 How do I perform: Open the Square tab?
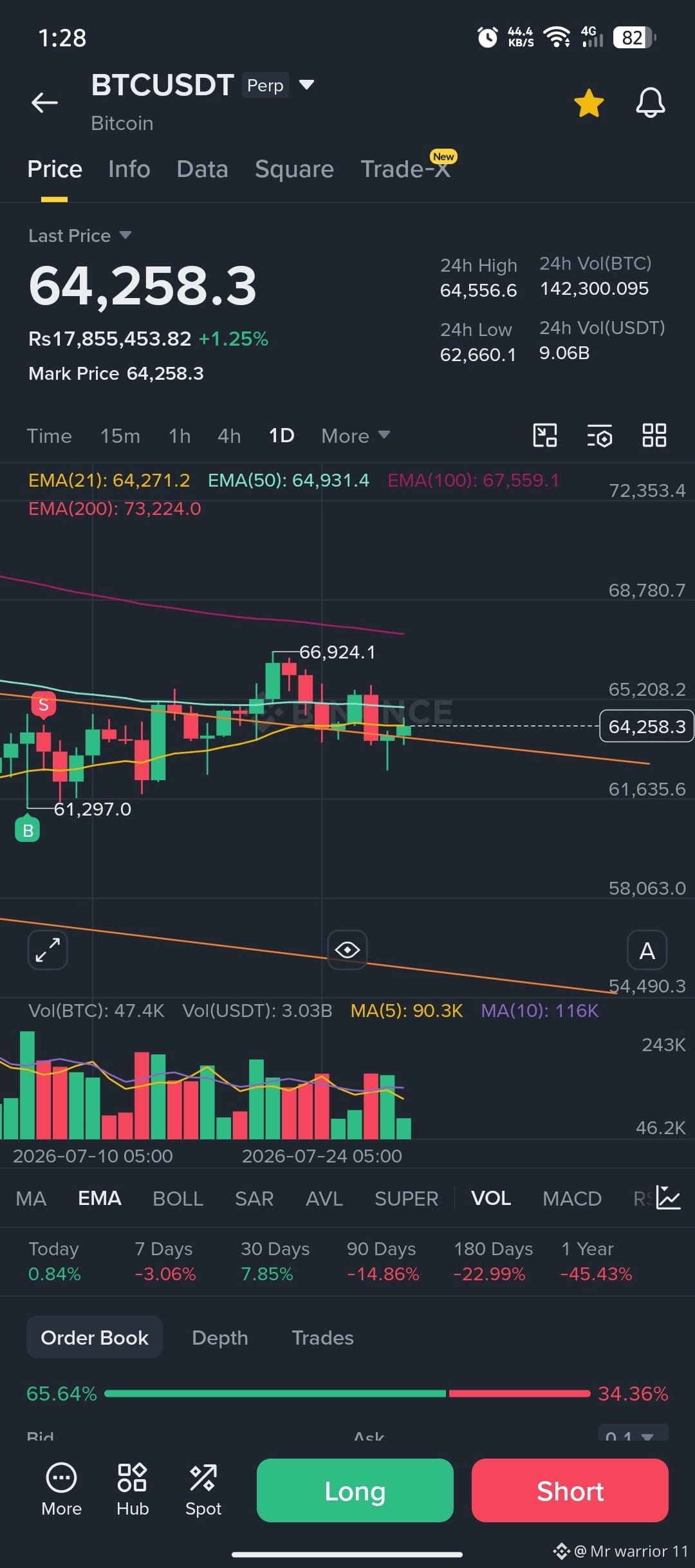294,169
